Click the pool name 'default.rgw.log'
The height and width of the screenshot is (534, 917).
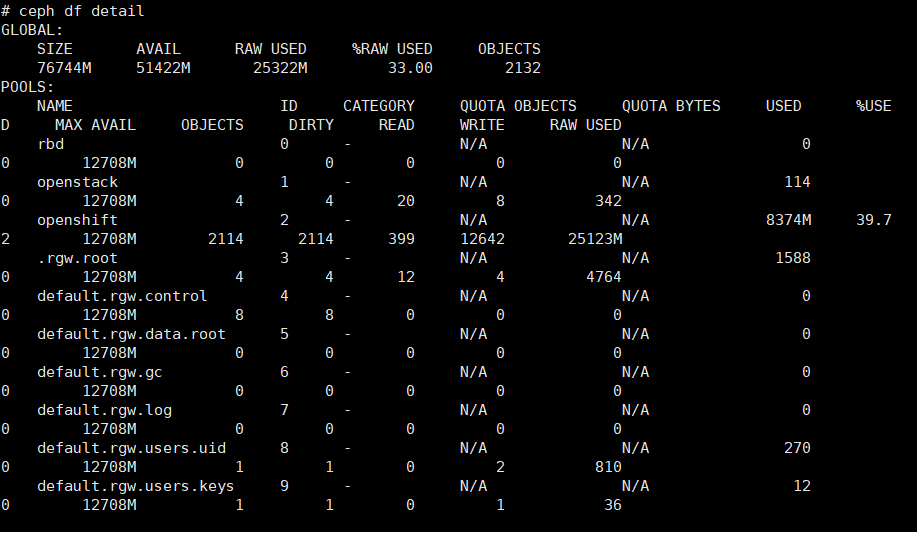[105, 410]
